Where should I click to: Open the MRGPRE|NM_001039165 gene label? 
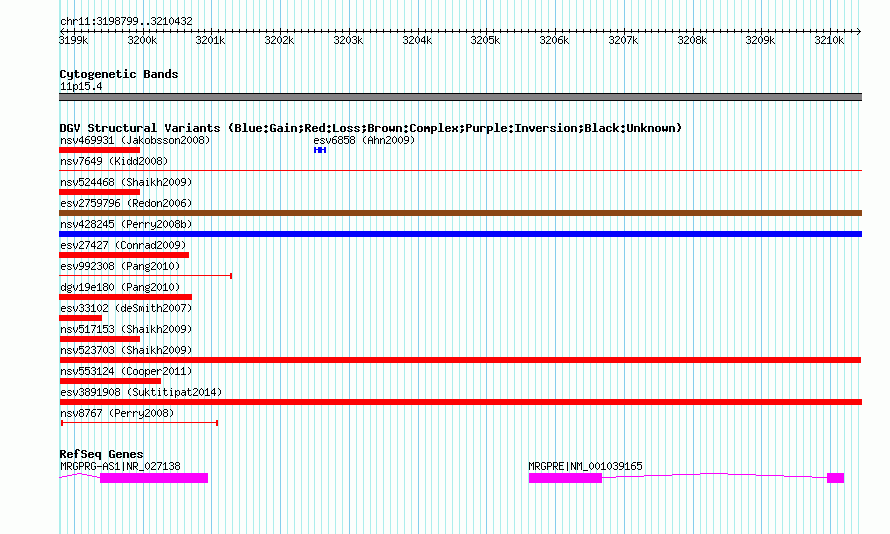(x=585, y=466)
